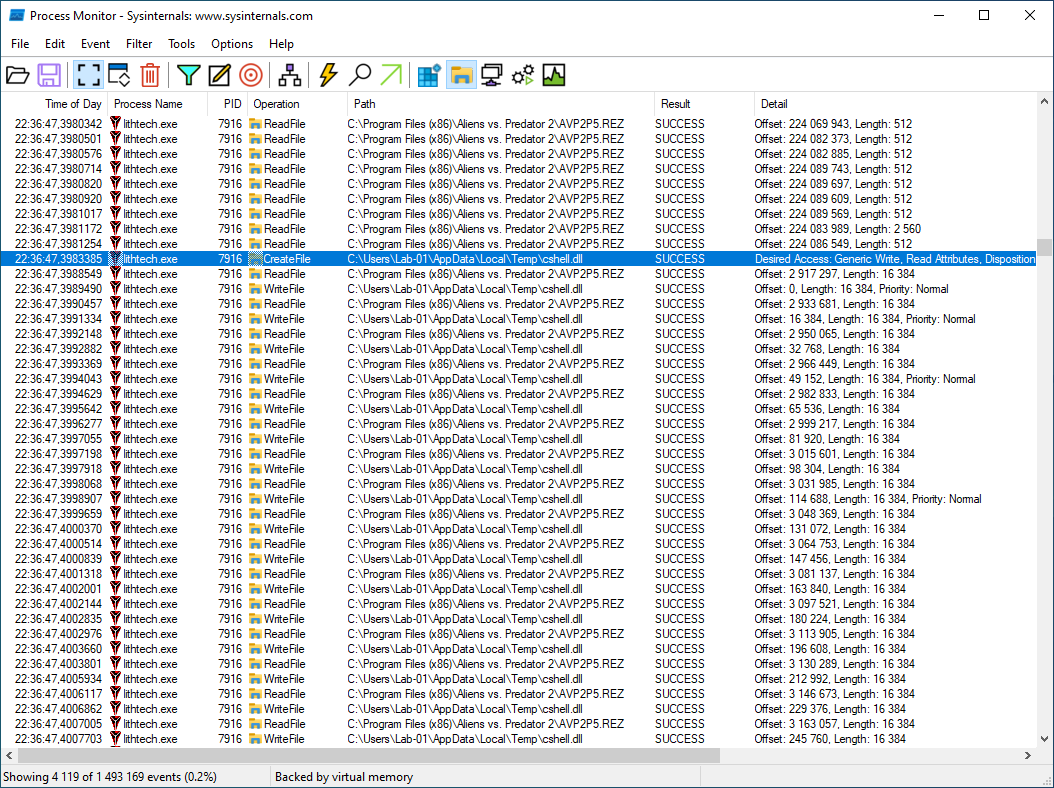Screen dimensions: 1054x788
Task: Click the Time of Day column header
Action: [54, 104]
